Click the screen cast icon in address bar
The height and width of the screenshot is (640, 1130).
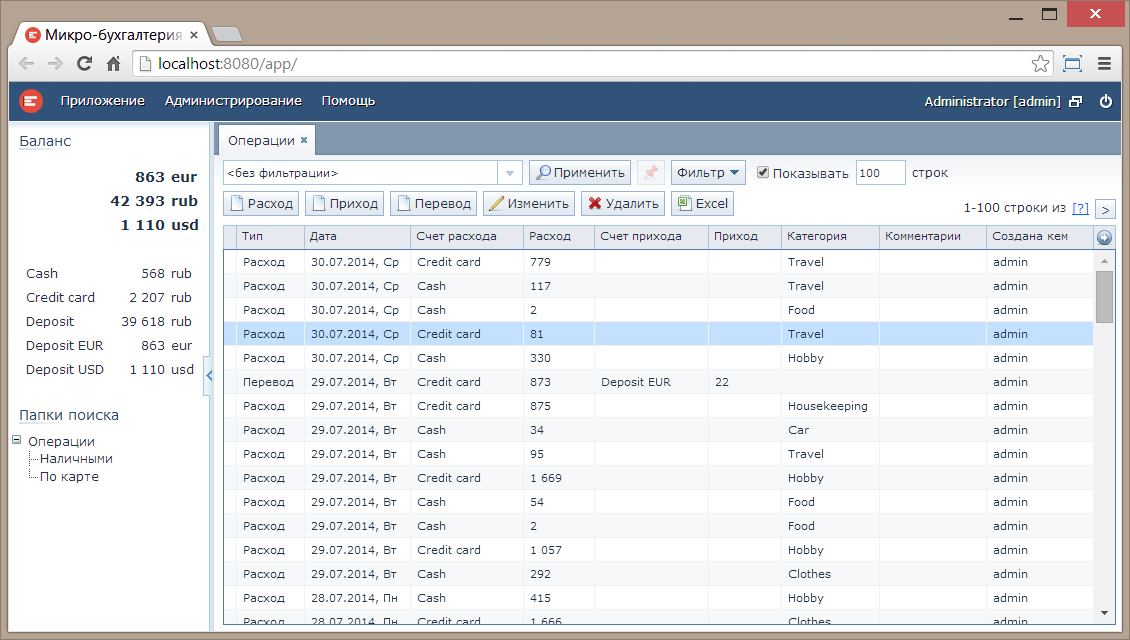point(1072,63)
